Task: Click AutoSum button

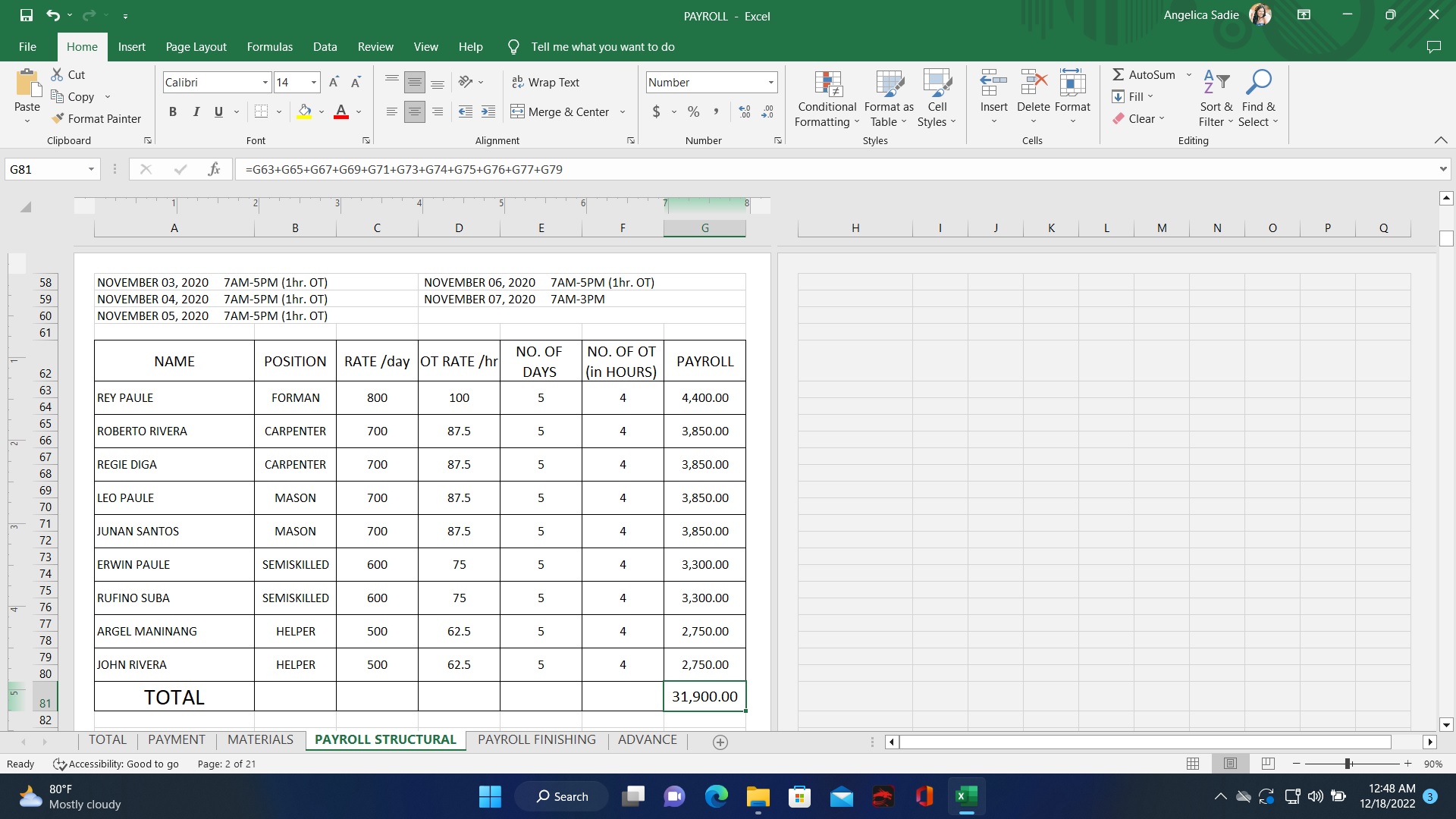Action: pos(1144,74)
